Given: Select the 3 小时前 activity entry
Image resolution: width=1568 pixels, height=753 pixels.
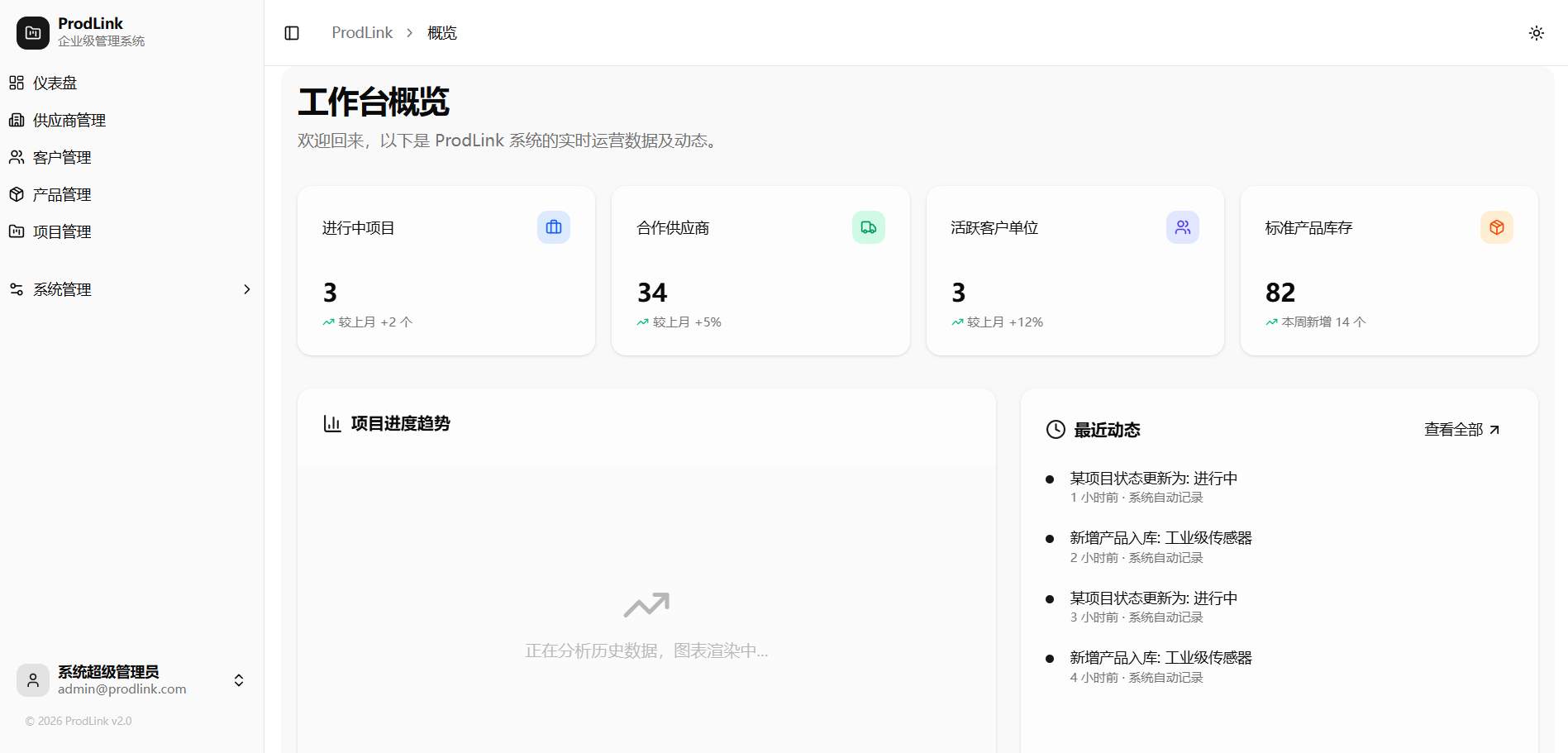Looking at the screenshot, I should [1153, 607].
